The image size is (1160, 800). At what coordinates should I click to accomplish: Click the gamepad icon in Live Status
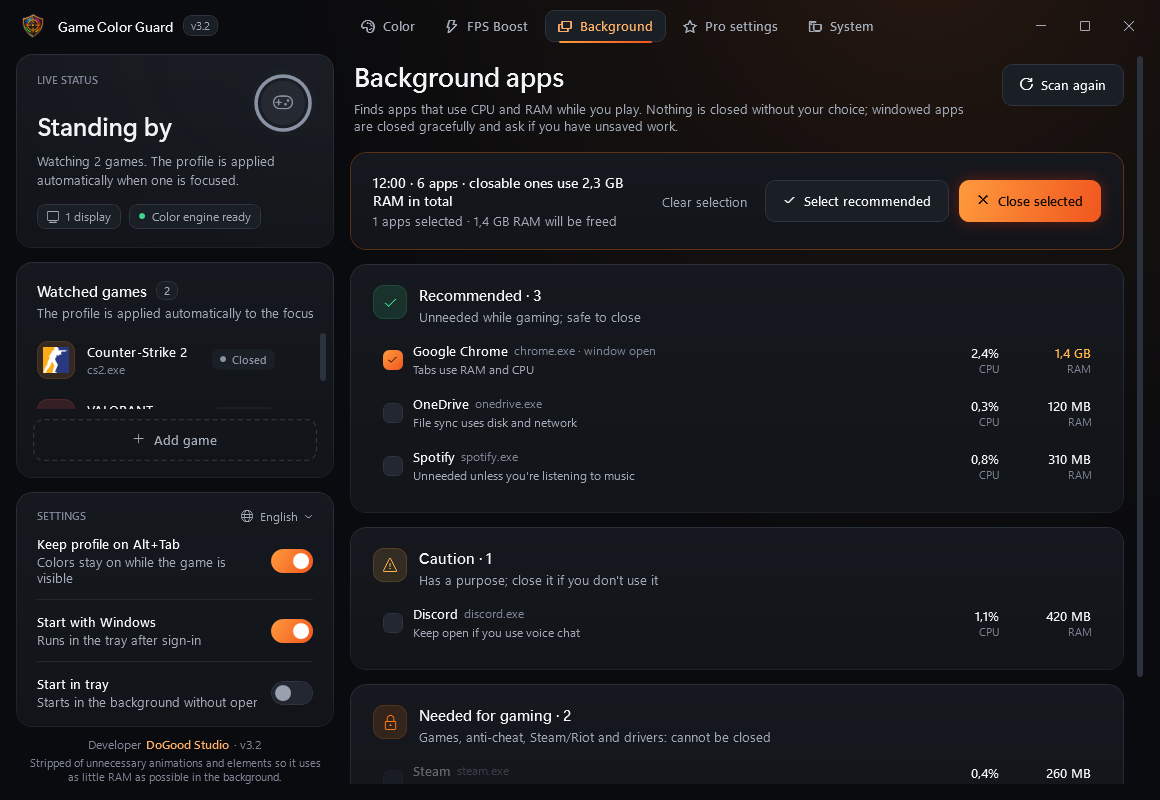tap(283, 103)
